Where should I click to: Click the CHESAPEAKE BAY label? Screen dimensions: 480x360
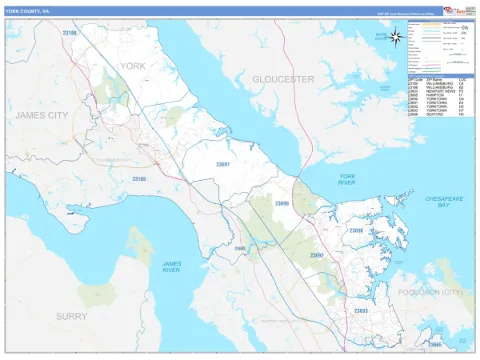tap(444, 202)
